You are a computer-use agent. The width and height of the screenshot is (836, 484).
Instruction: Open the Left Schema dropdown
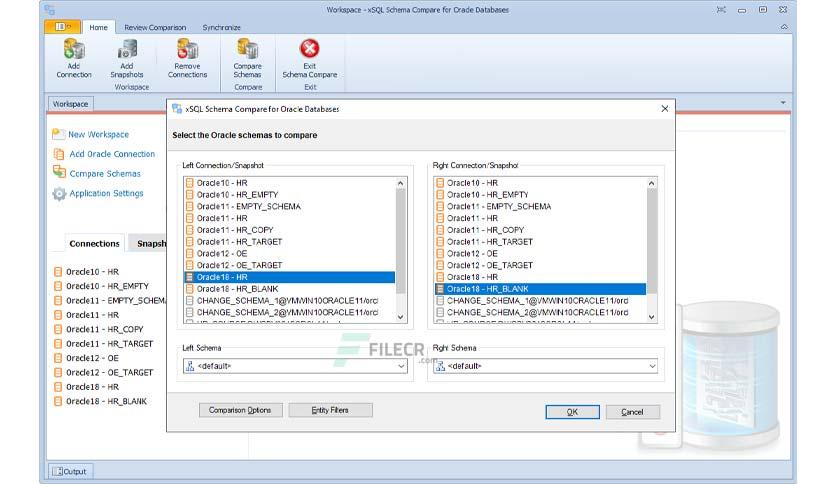click(401, 366)
